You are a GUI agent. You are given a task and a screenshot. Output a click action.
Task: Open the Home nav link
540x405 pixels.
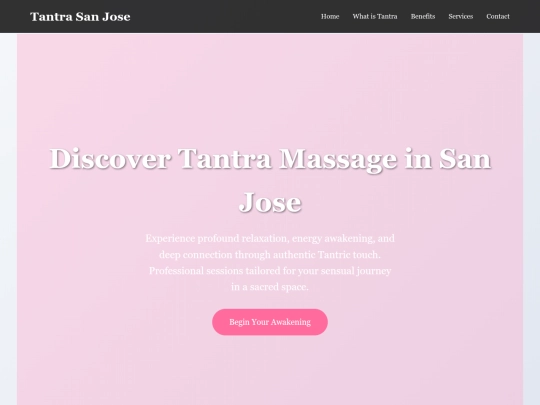(x=330, y=17)
